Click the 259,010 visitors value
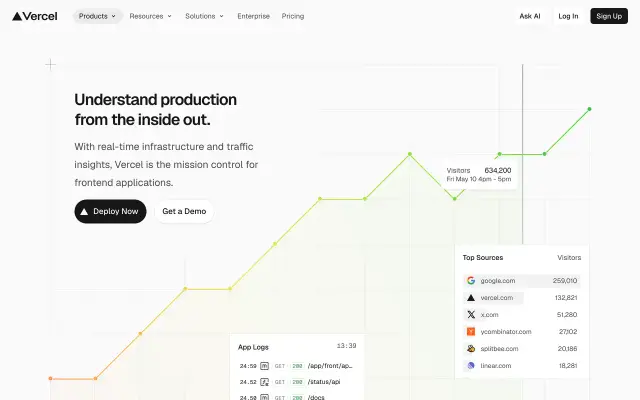 (x=565, y=281)
